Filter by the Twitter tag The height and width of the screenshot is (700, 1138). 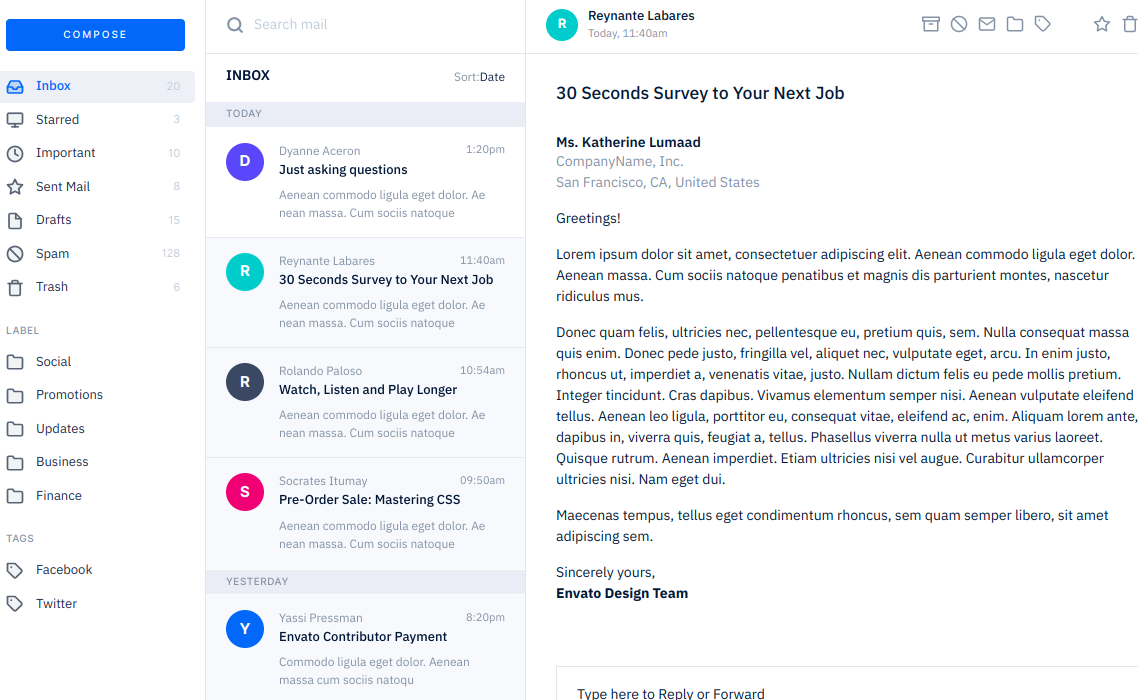56,604
